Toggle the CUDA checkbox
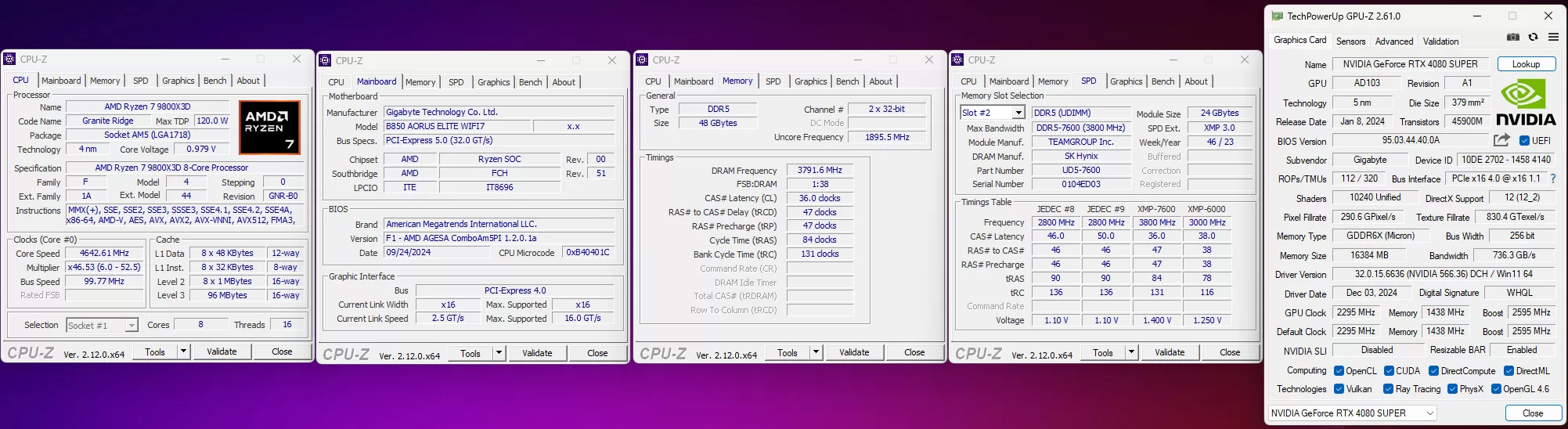This screenshot has height=429, width=1568. (x=1389, y=371)
